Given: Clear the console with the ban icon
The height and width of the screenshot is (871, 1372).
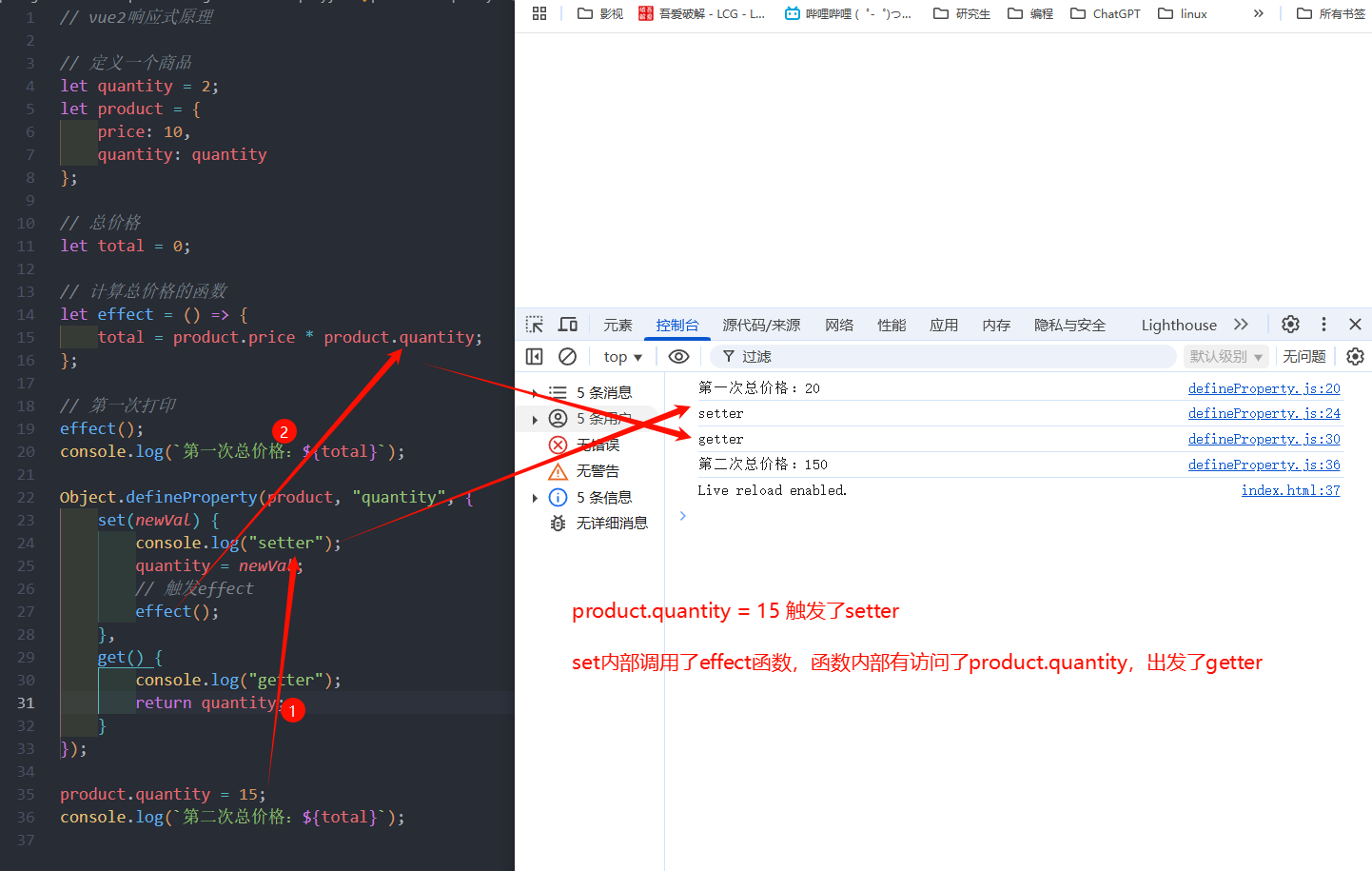Looking at the screenshot, I should [568, 356].
